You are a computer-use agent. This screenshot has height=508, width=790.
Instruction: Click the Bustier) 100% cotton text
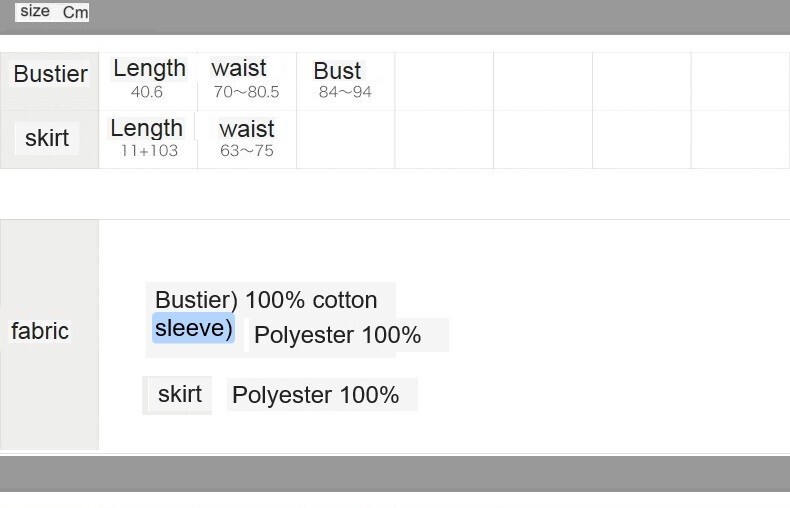click(266, 300)
